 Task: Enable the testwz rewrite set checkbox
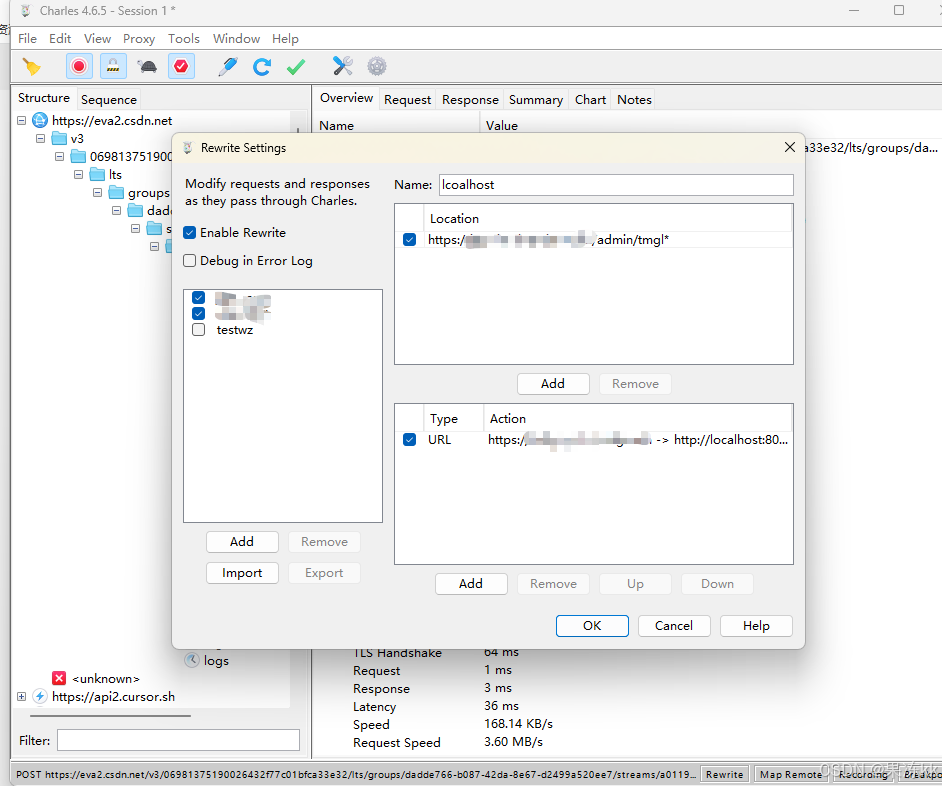click(198, 330)
